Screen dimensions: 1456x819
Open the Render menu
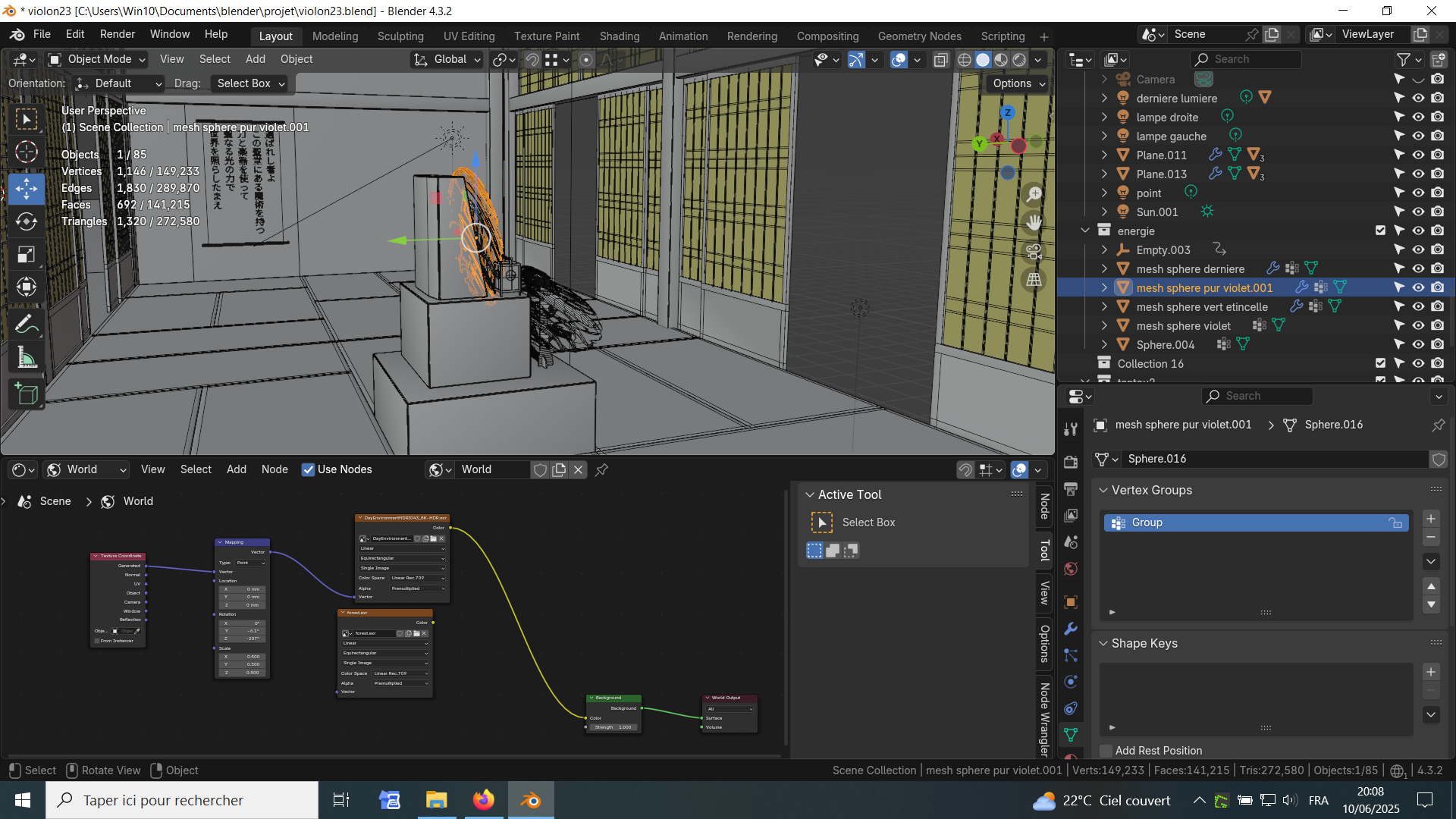[x=117, y=34]
